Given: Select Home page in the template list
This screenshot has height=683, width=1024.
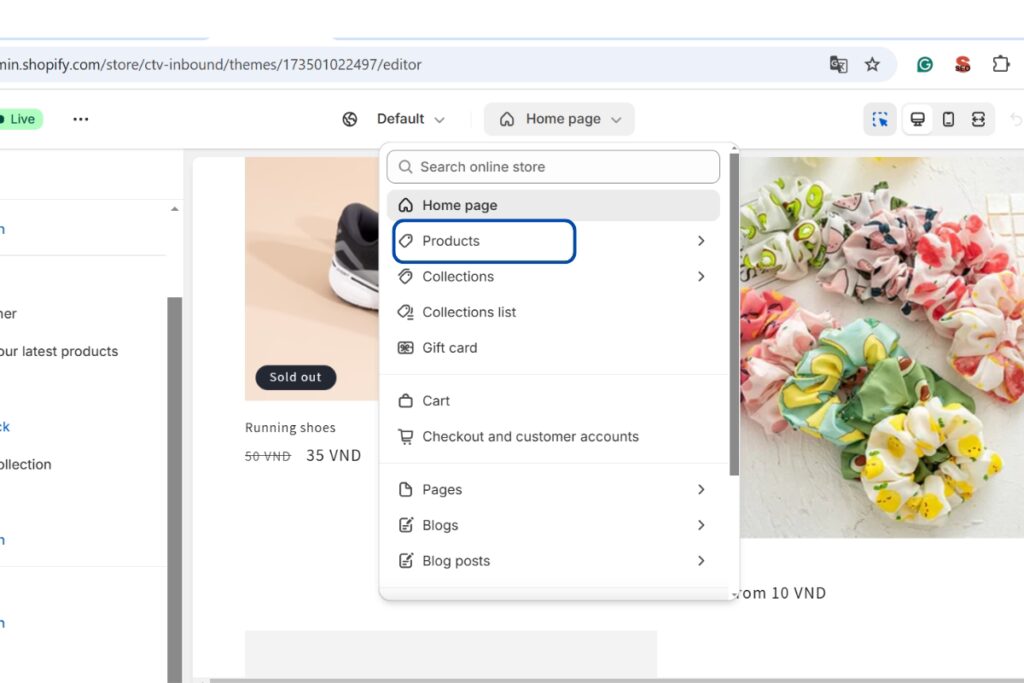Looking at the screenshot, I should coord(553,205).
